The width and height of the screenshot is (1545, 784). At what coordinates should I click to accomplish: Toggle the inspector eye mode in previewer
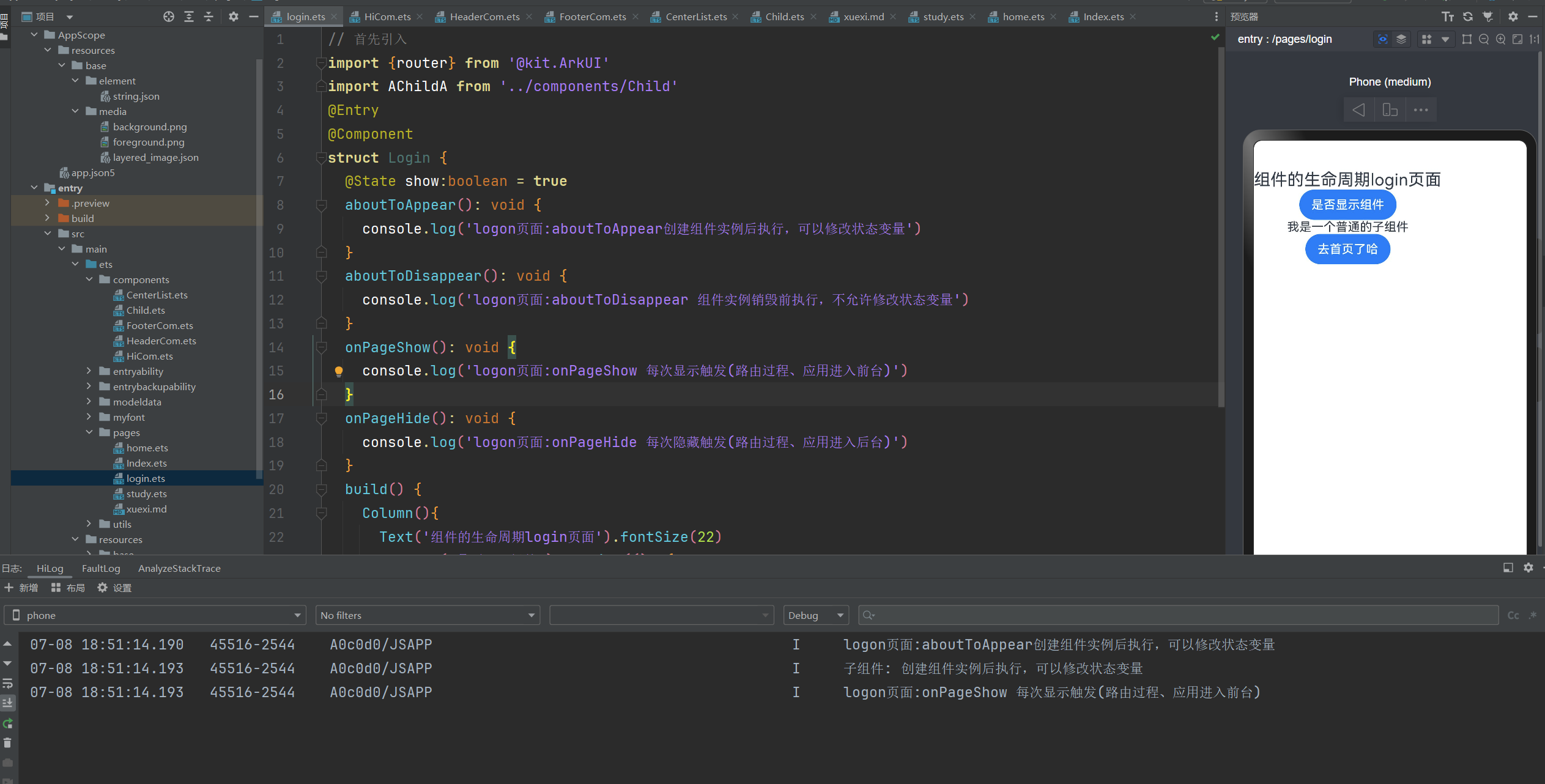click(1382, 39)
